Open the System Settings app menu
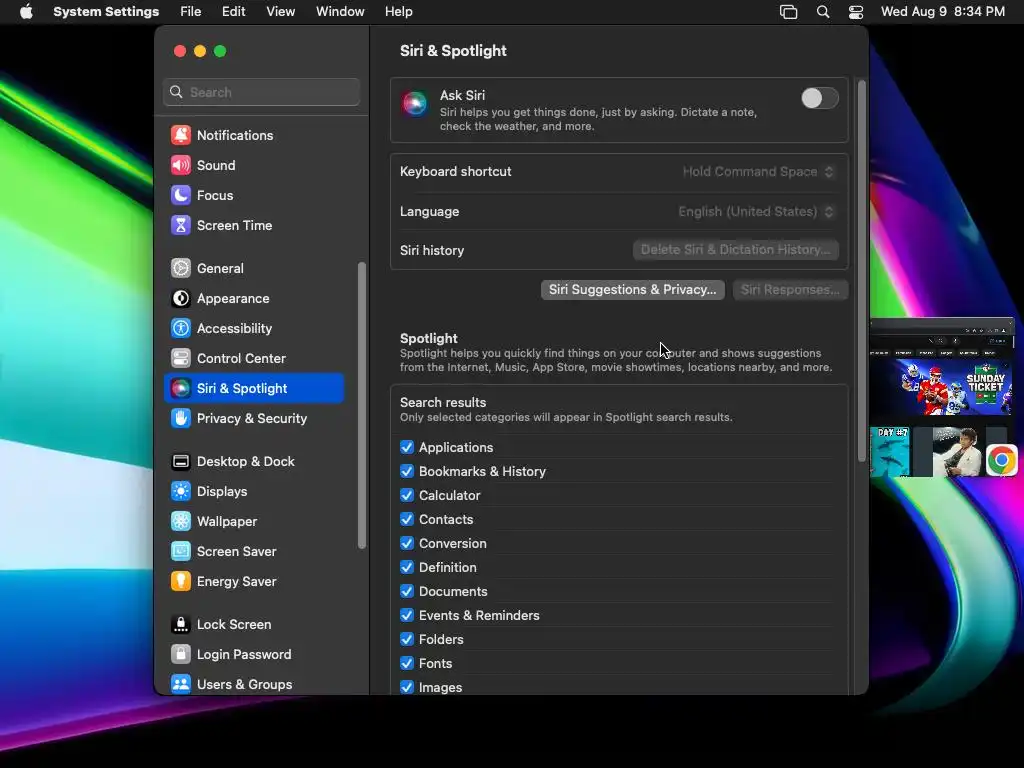 (x=106, y=12)
